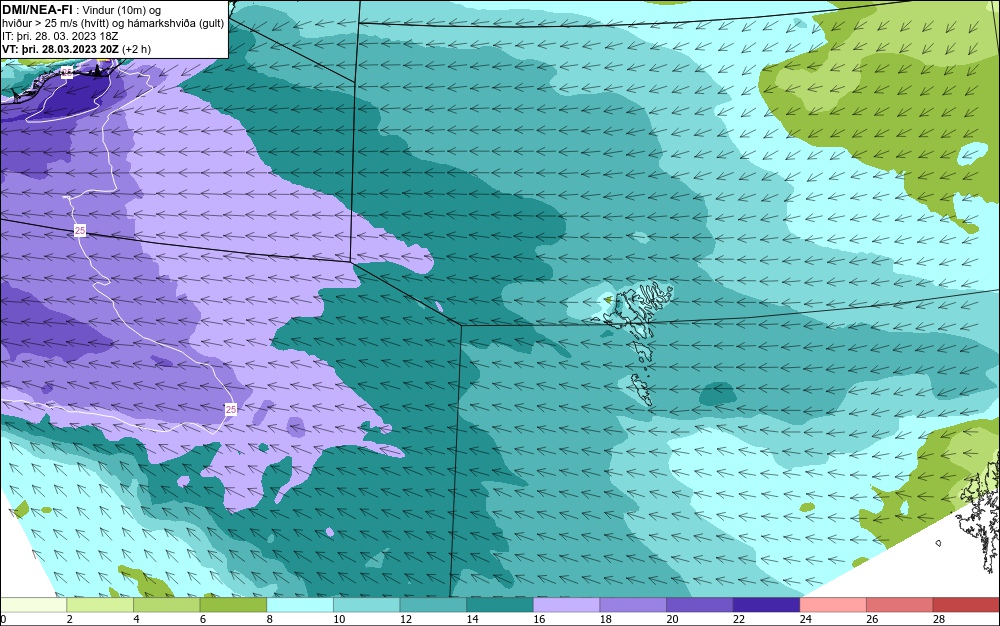Pick the medium green 4–6 m/s legend swatch
The image size is (1000, 626).
(x=166, y=605)
